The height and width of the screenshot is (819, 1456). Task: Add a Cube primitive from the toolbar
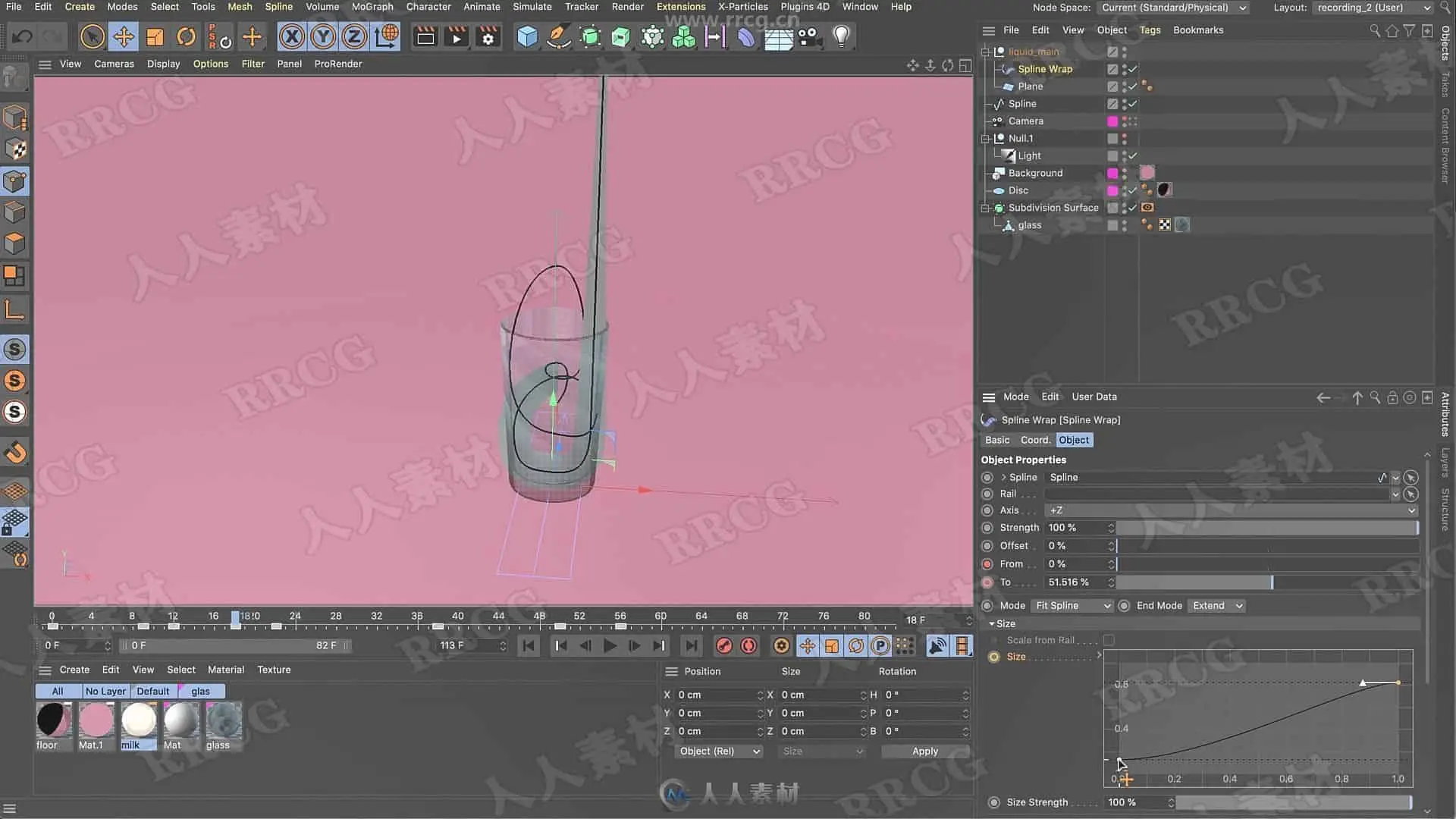(x=527, y=36)
